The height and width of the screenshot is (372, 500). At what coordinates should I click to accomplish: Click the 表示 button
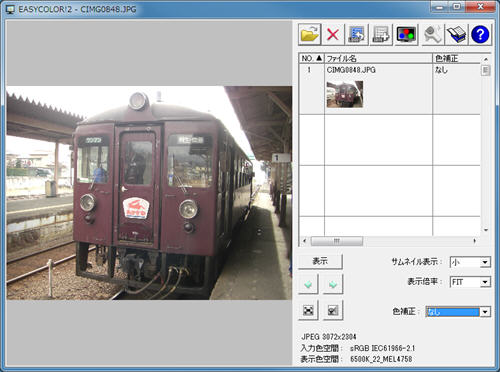click(x=320, y=262)
